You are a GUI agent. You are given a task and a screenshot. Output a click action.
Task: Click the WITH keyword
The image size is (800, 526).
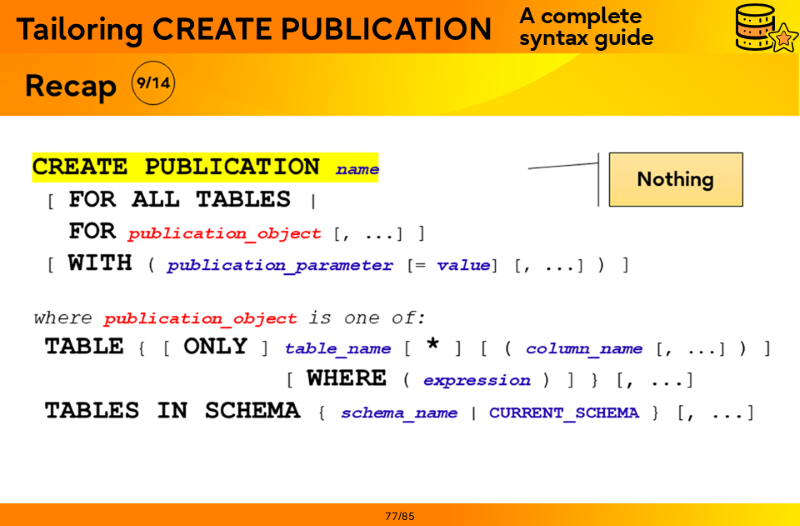click(100, 264)
